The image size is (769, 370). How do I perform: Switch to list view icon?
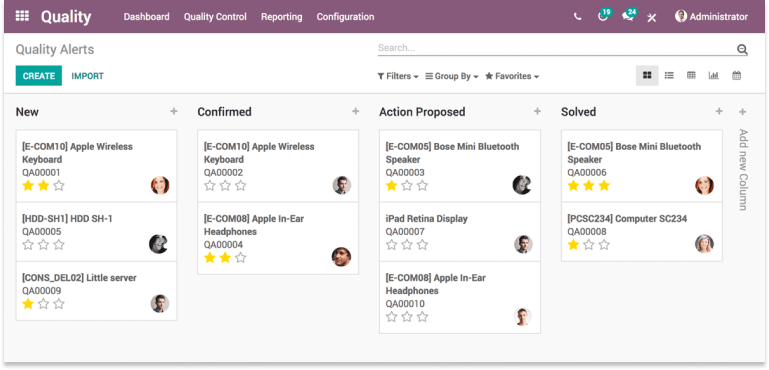tap(669, 76)
